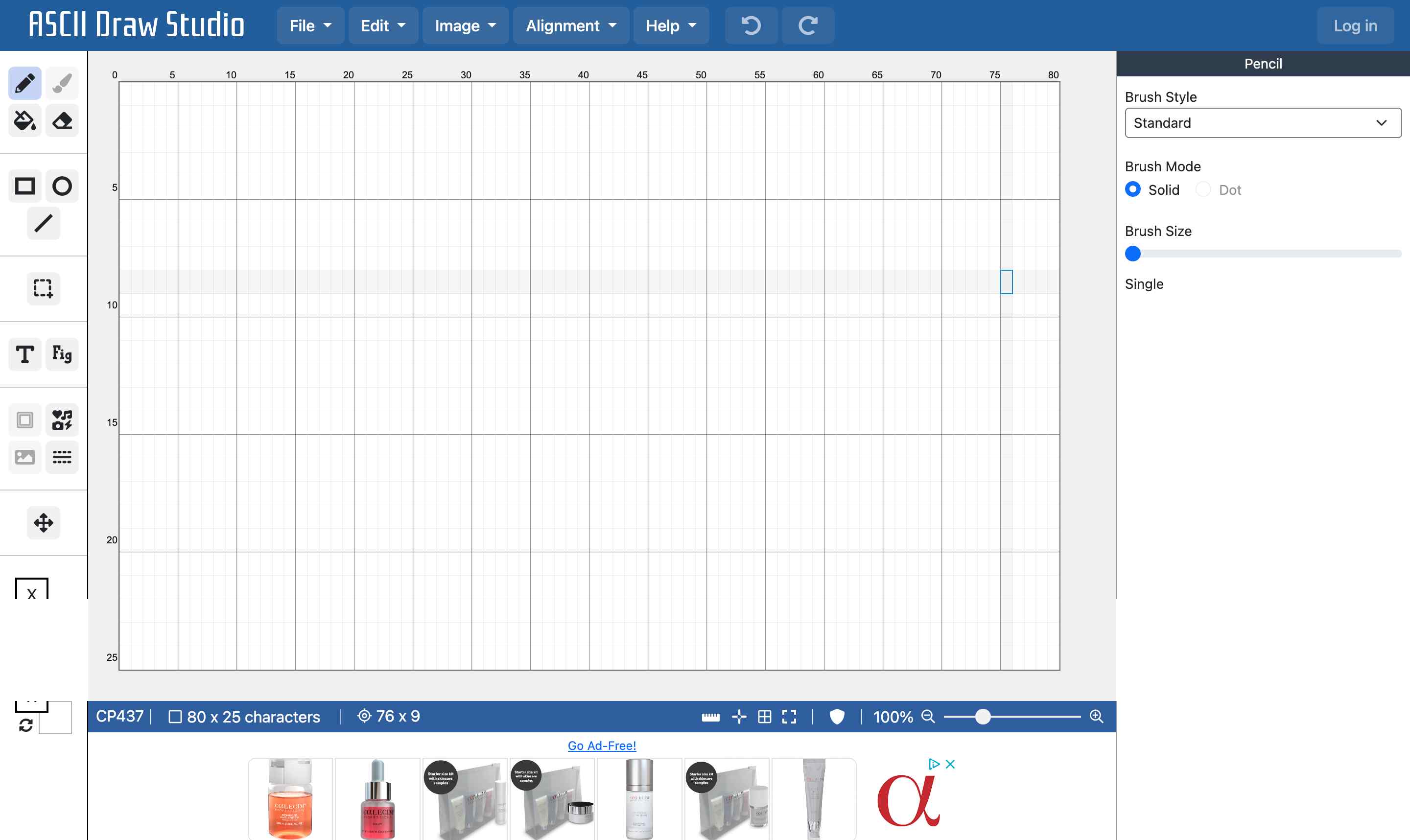Click the Undo button

pyautogui.click(x=751, y=25)
